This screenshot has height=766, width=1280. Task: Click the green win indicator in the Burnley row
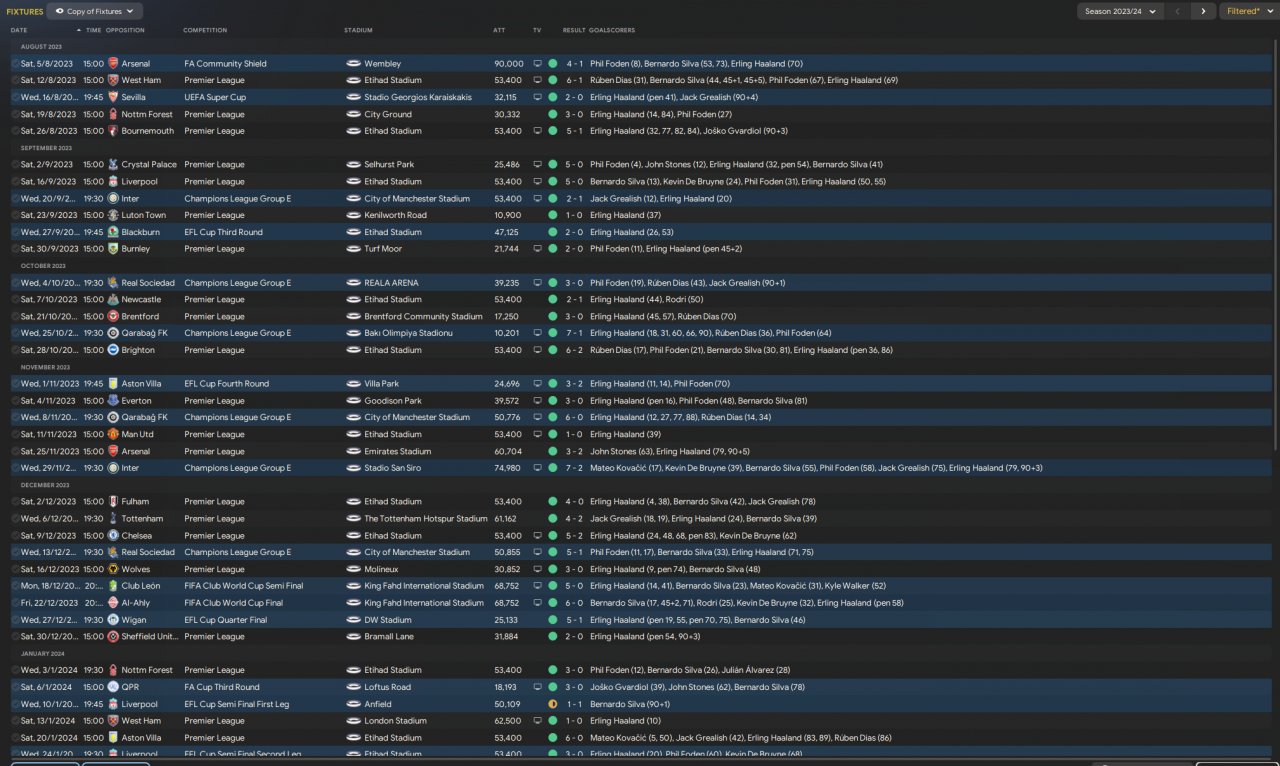[552, 249]
